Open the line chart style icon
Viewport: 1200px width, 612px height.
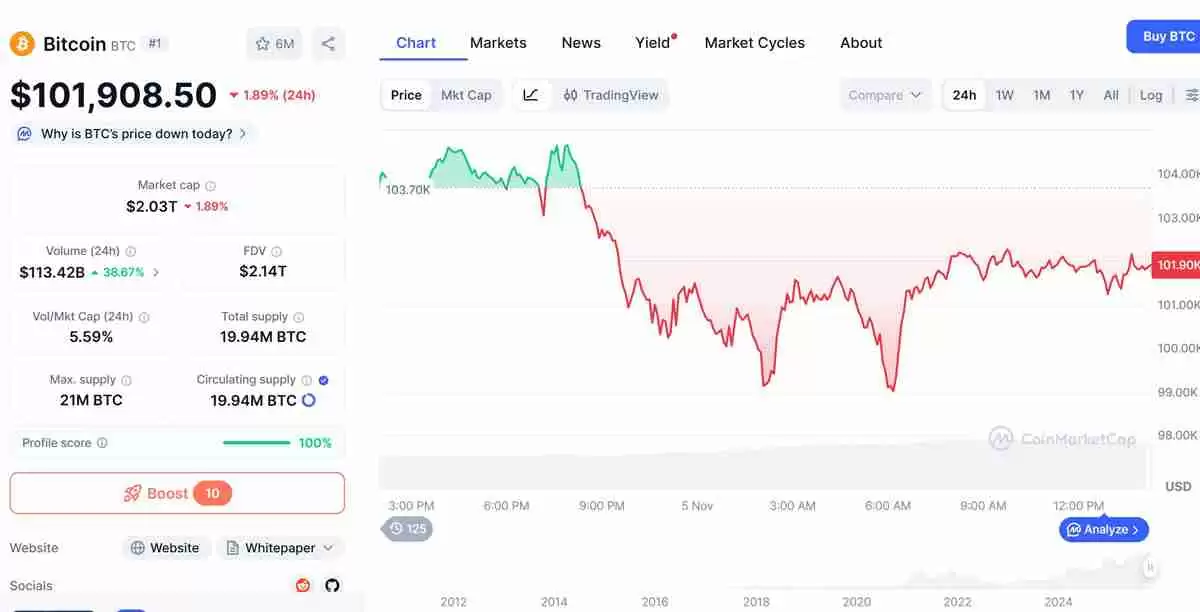[531, 95]
